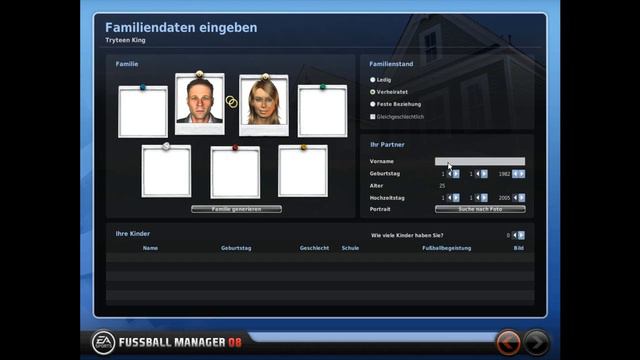Viewport: 640px width, 360px height.
Task: Decrease Geburtstag year 1982
Action: 516,174
